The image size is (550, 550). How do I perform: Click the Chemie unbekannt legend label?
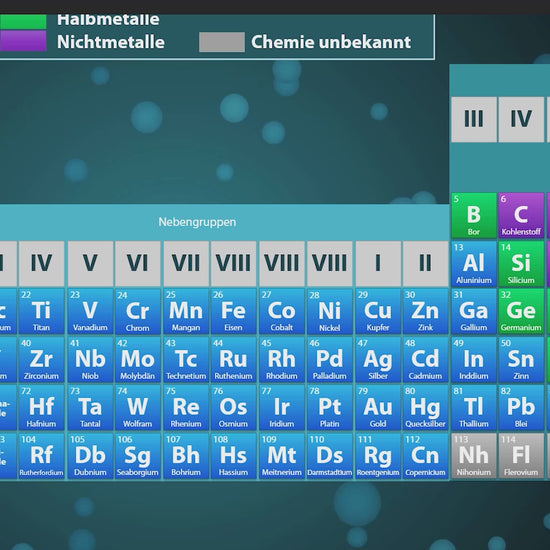point(331,42)
